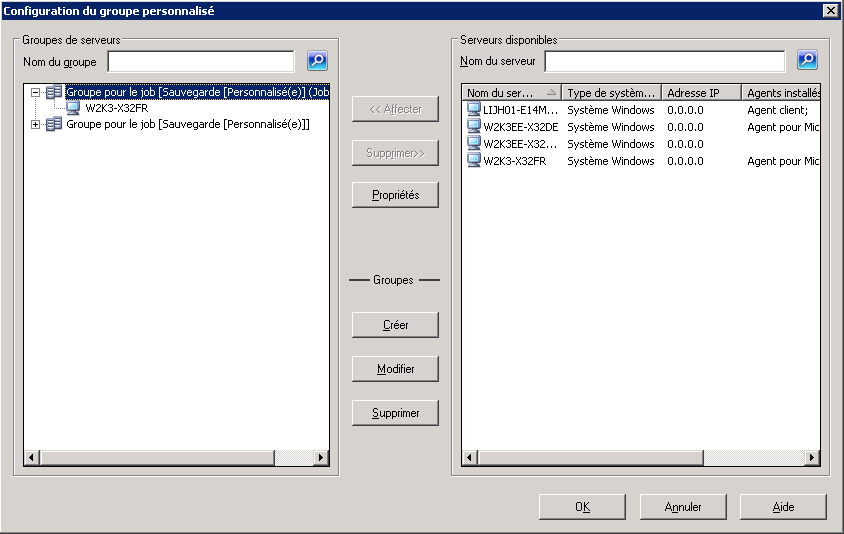Click the search icon next to Nom du groupe

[x=317, y=61]
